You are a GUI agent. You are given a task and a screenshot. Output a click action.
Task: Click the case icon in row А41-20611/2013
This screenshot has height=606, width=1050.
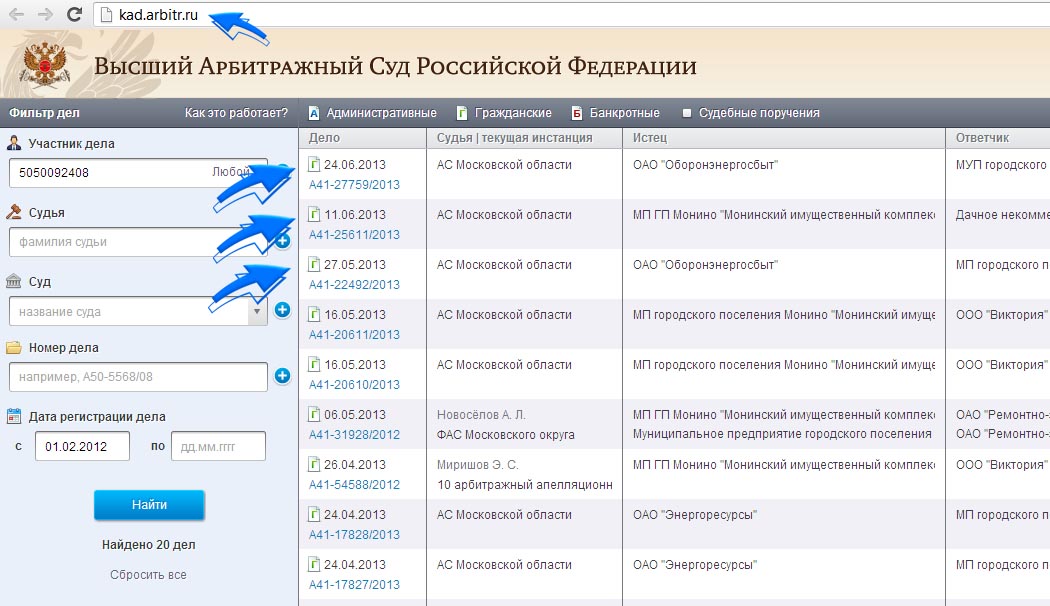tap(314, 314)
